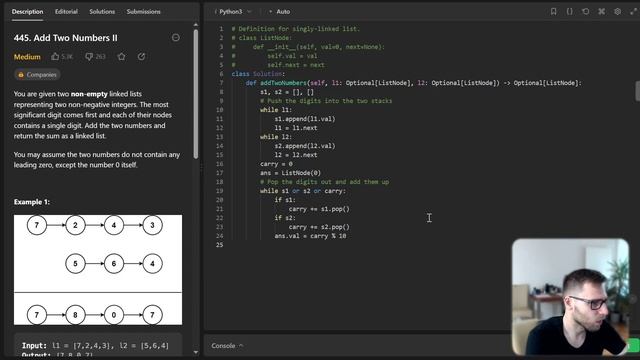The width and height of the screenshot is (640, 360).
Task: Switch to the Editorial tab
Action: pos(66,11)
